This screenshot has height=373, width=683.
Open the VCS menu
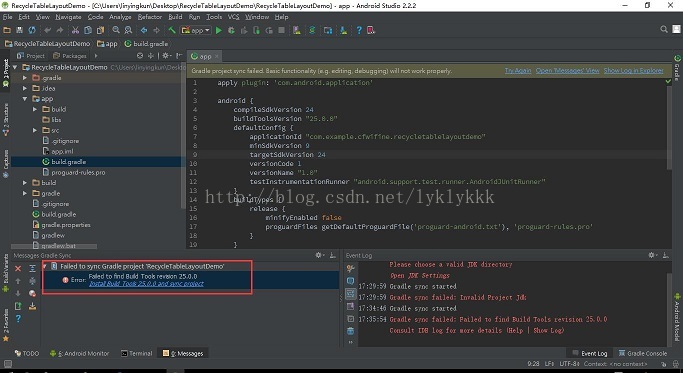233,17
